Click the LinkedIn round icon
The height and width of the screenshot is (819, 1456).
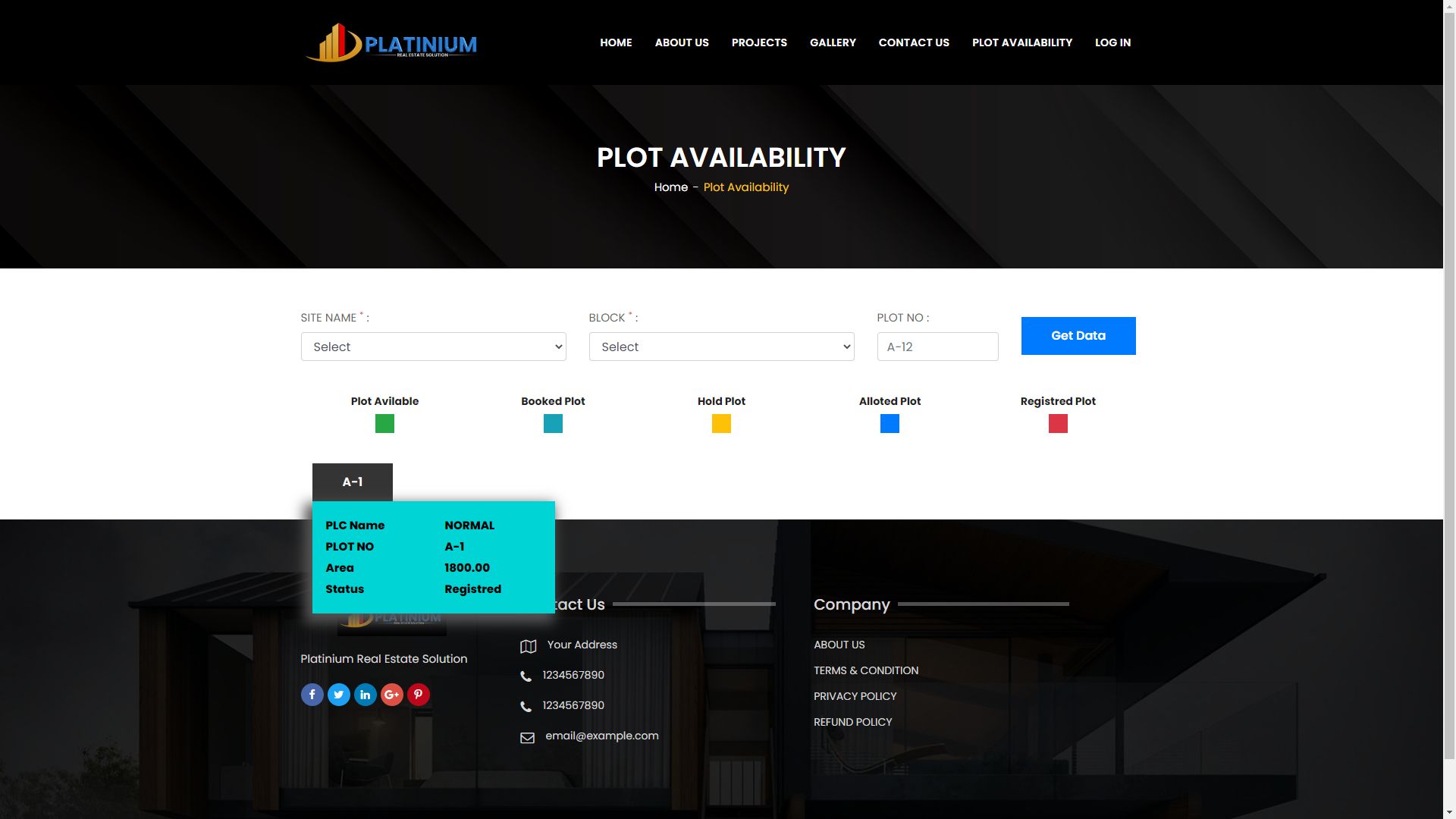coord(365,695)
